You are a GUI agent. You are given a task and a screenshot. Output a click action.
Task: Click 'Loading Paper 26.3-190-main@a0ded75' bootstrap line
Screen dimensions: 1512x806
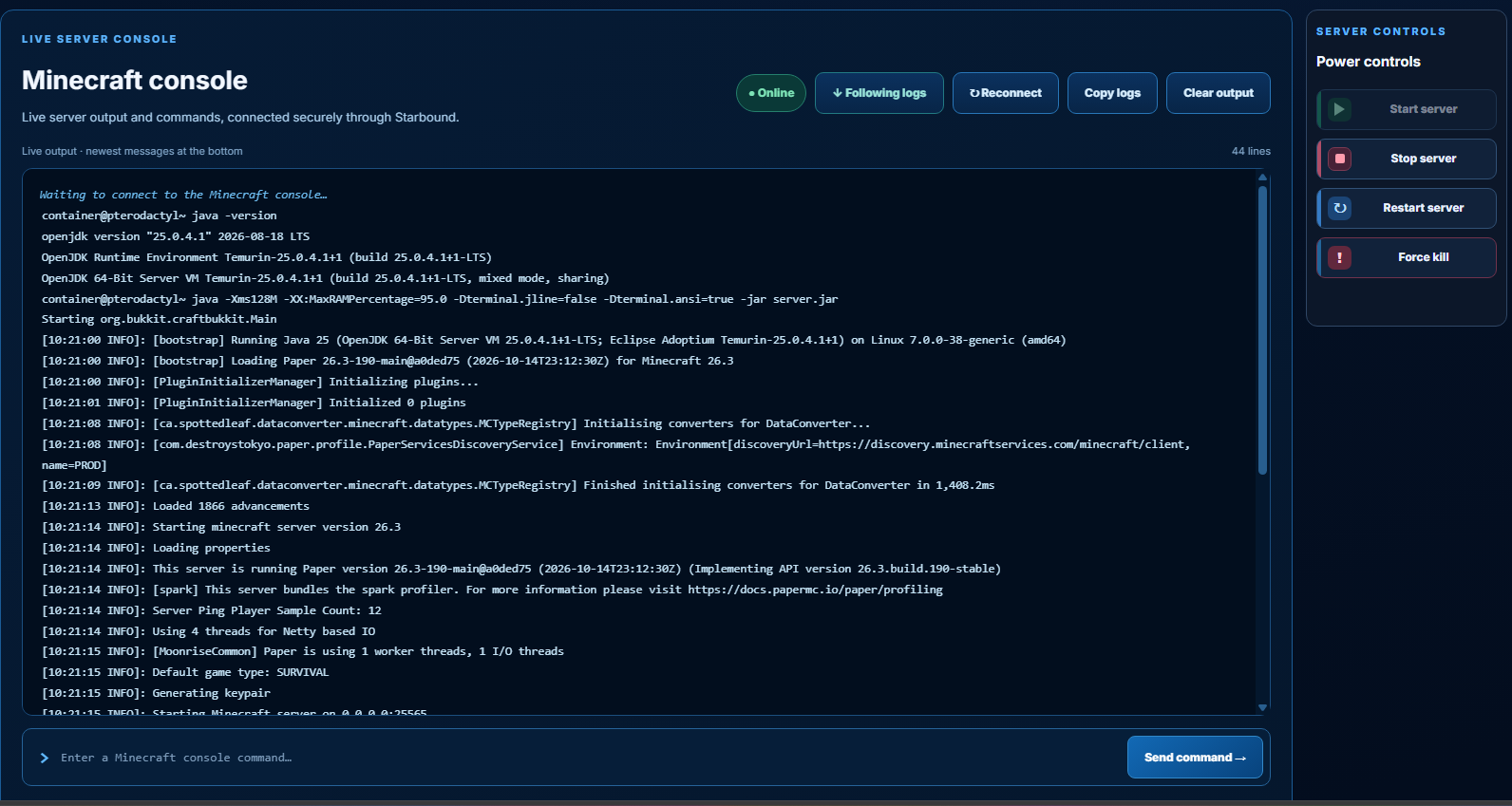pos(387,361)
